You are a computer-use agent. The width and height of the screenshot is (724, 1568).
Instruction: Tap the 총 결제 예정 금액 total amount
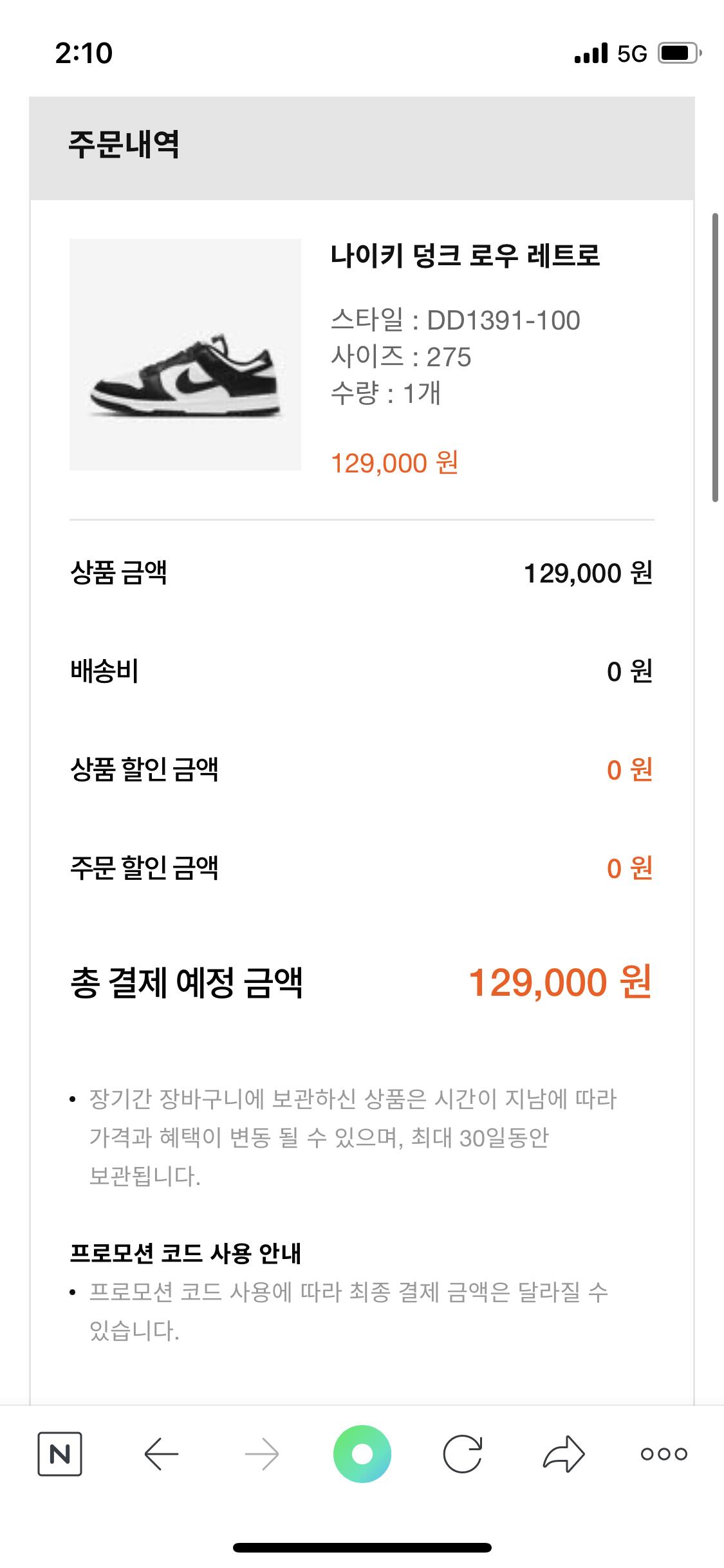coord(560,983)
